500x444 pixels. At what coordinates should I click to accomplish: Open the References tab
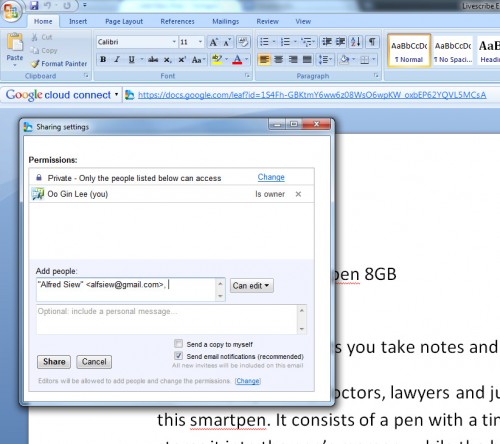177,21
